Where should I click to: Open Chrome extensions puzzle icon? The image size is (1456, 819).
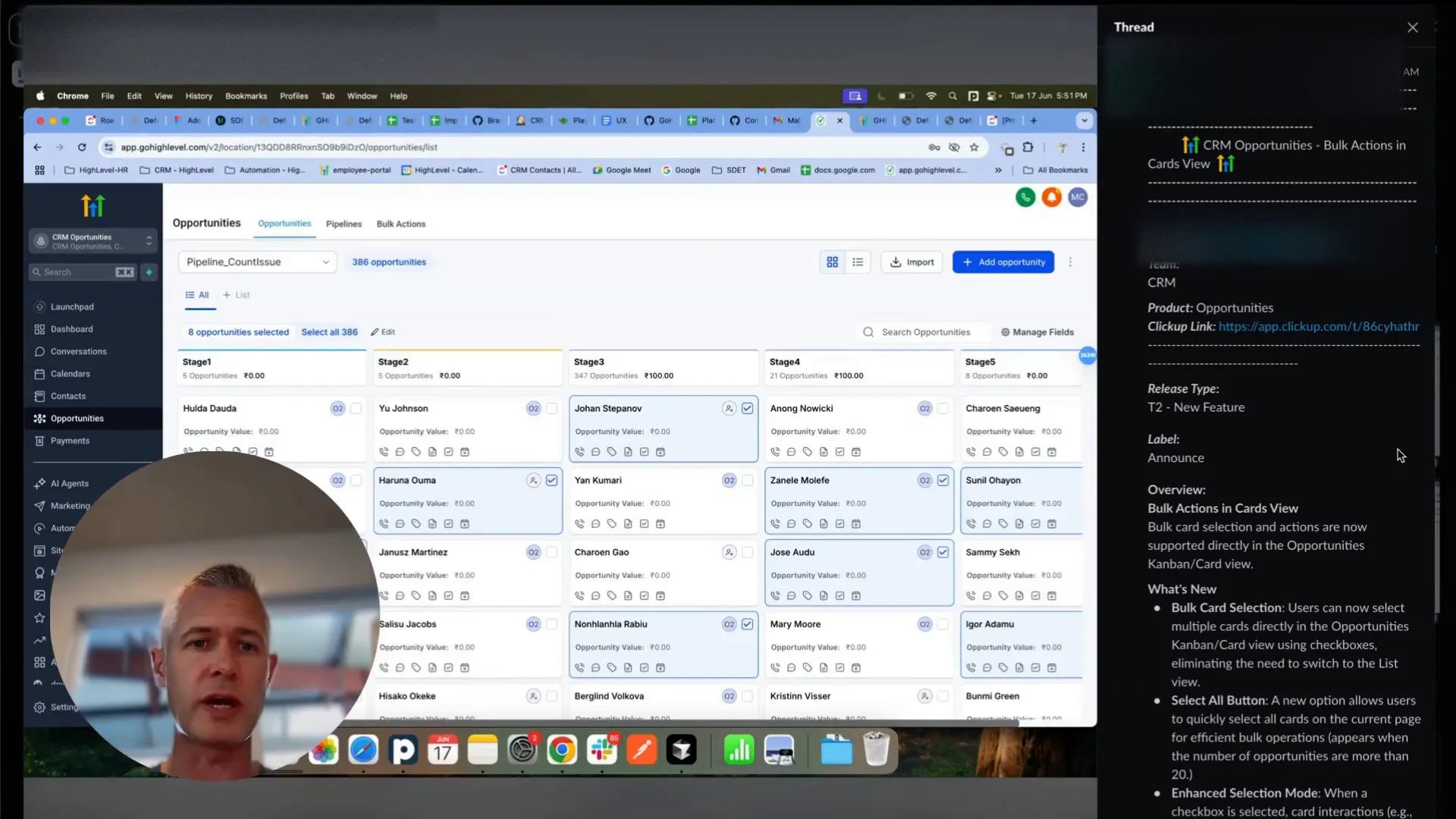coord(1028,147)
